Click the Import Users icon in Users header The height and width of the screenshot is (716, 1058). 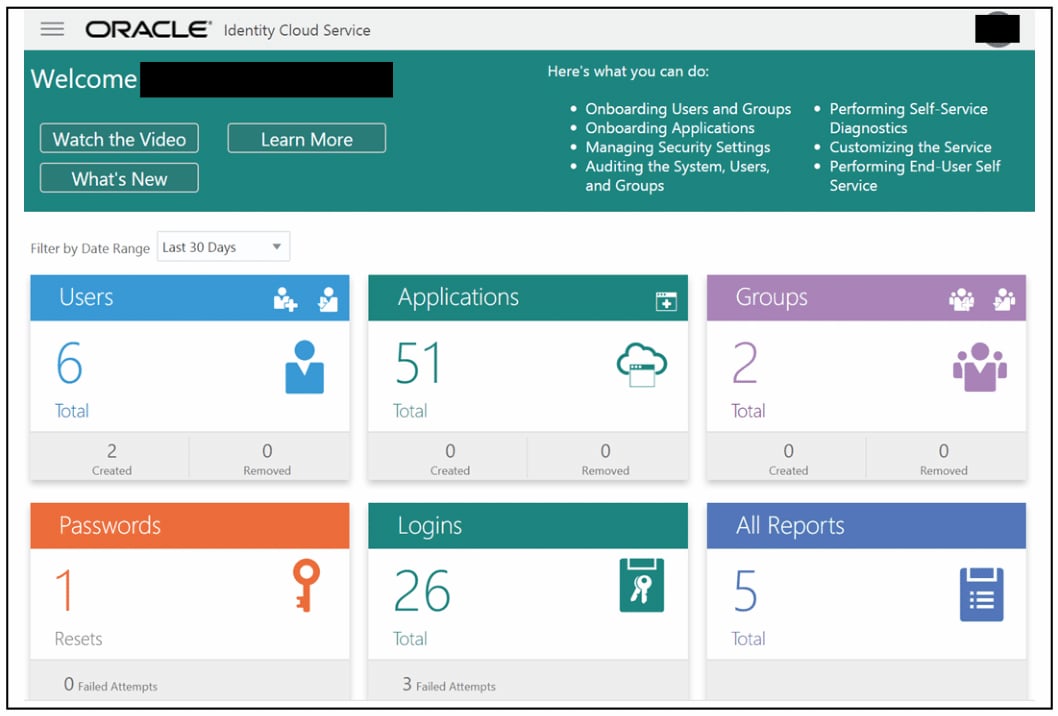coord(328,299)
